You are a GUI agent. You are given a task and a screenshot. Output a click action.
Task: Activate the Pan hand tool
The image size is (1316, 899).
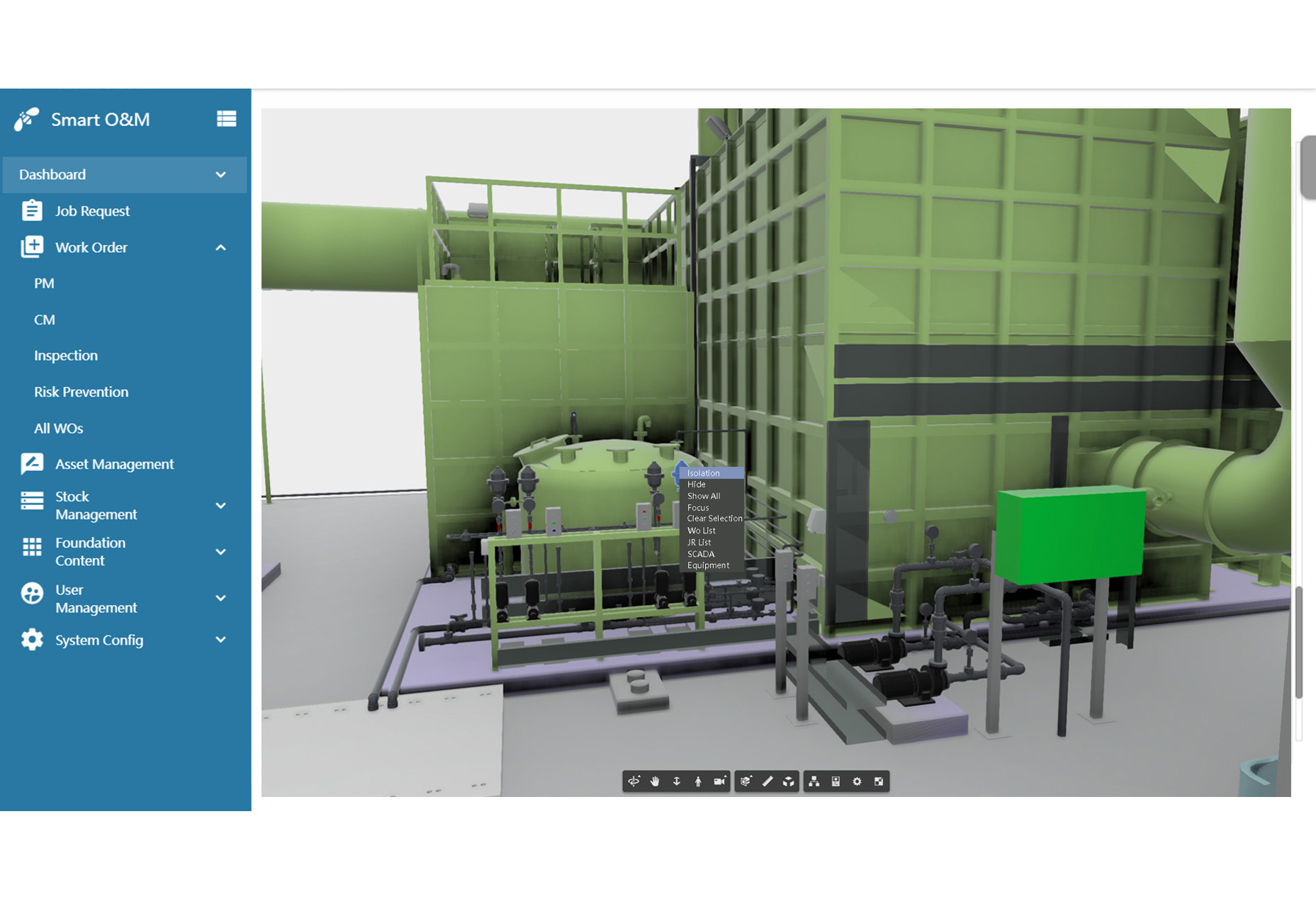[655, 781]
